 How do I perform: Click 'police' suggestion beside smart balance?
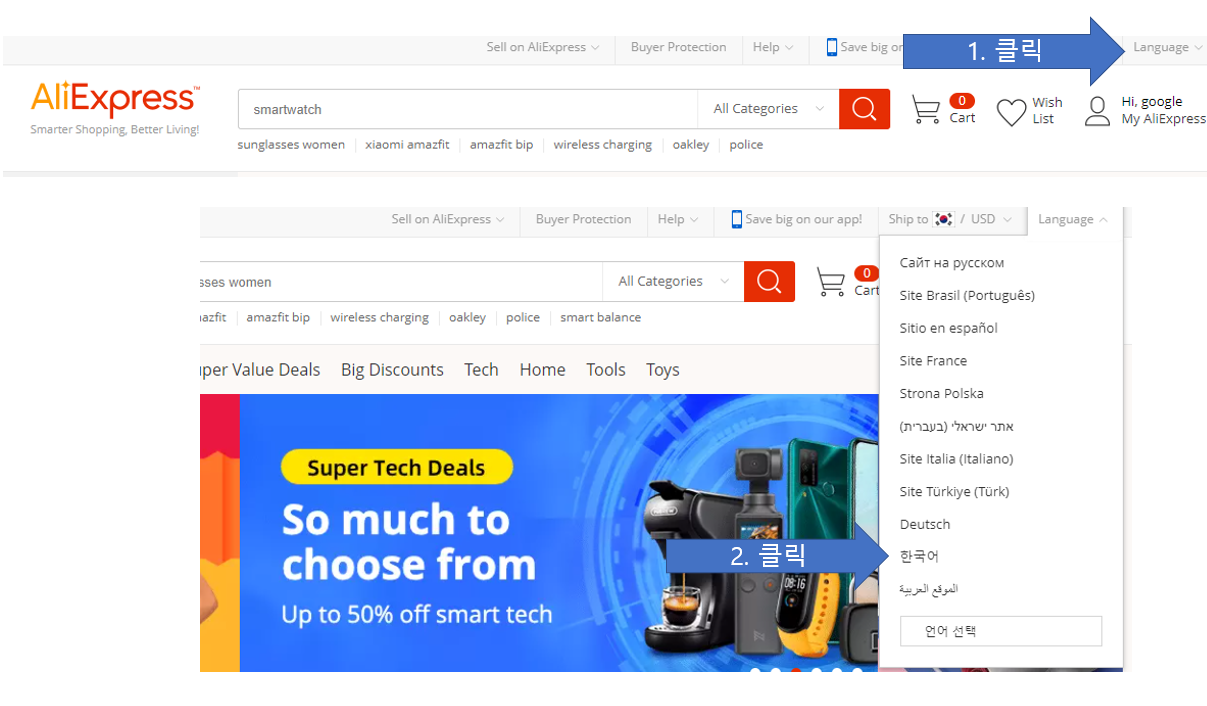tap(522, 317)
